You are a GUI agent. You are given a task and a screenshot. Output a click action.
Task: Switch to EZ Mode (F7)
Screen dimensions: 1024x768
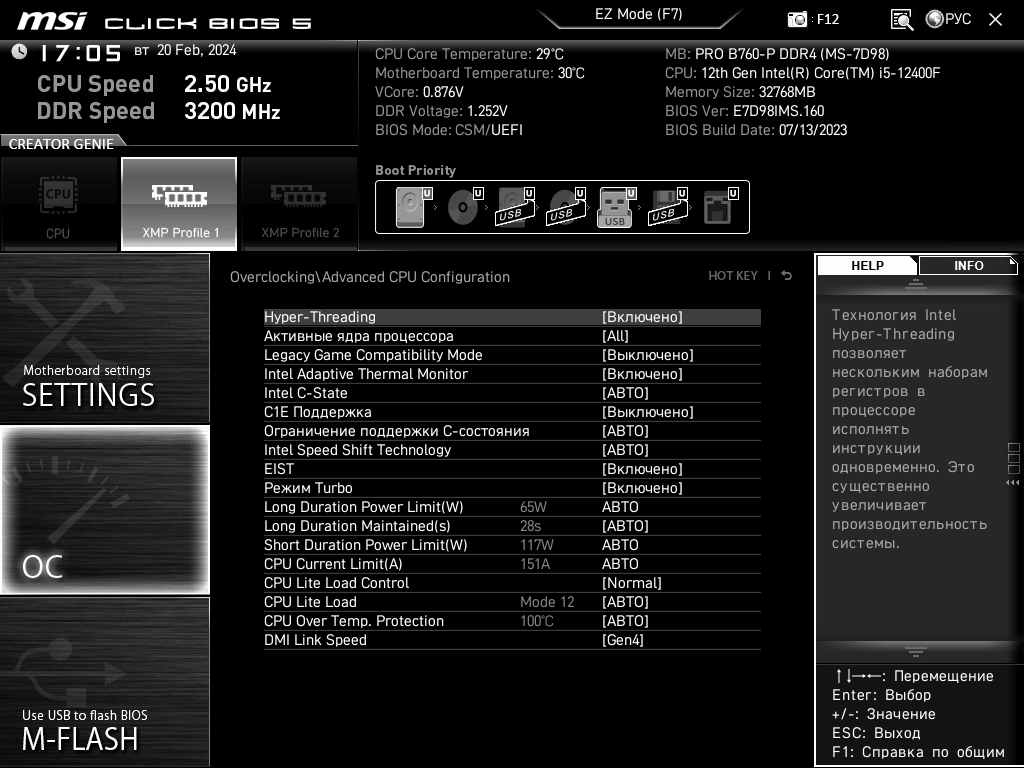pyautogui.click(x=638, y=14)
